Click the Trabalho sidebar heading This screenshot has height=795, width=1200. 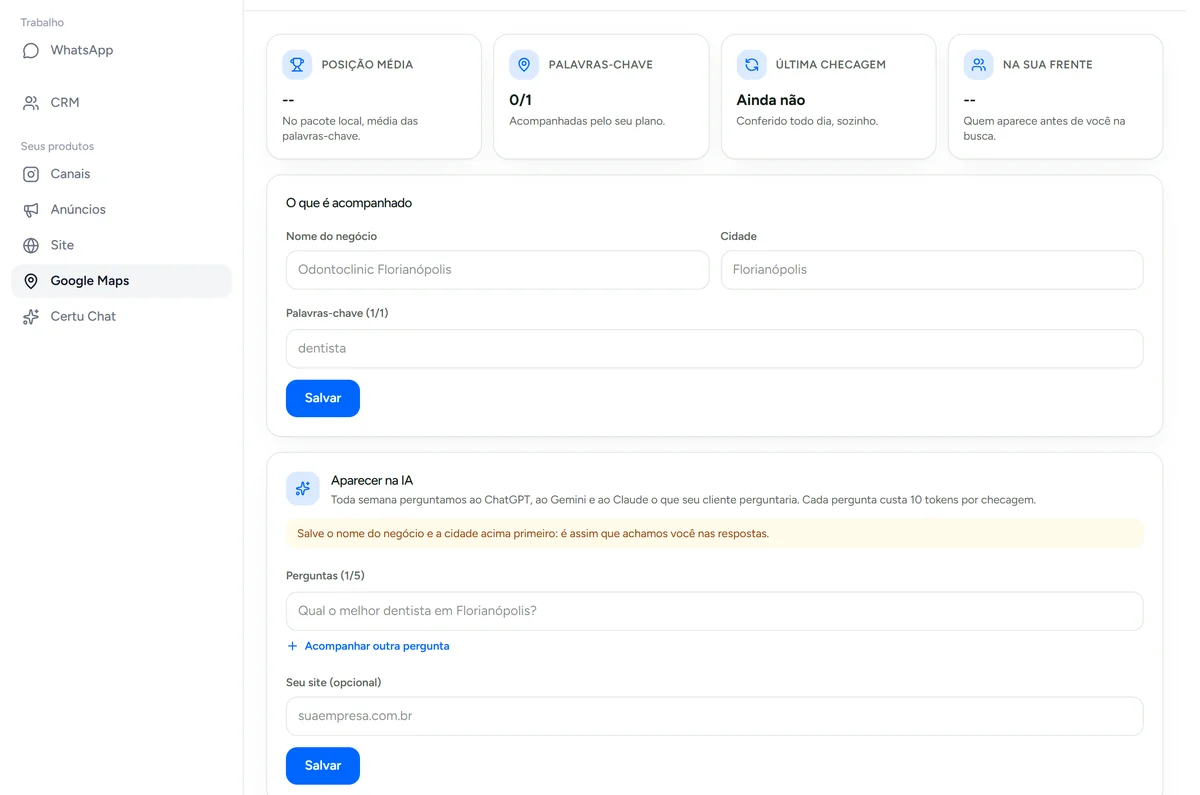click(x=42, y=22)
